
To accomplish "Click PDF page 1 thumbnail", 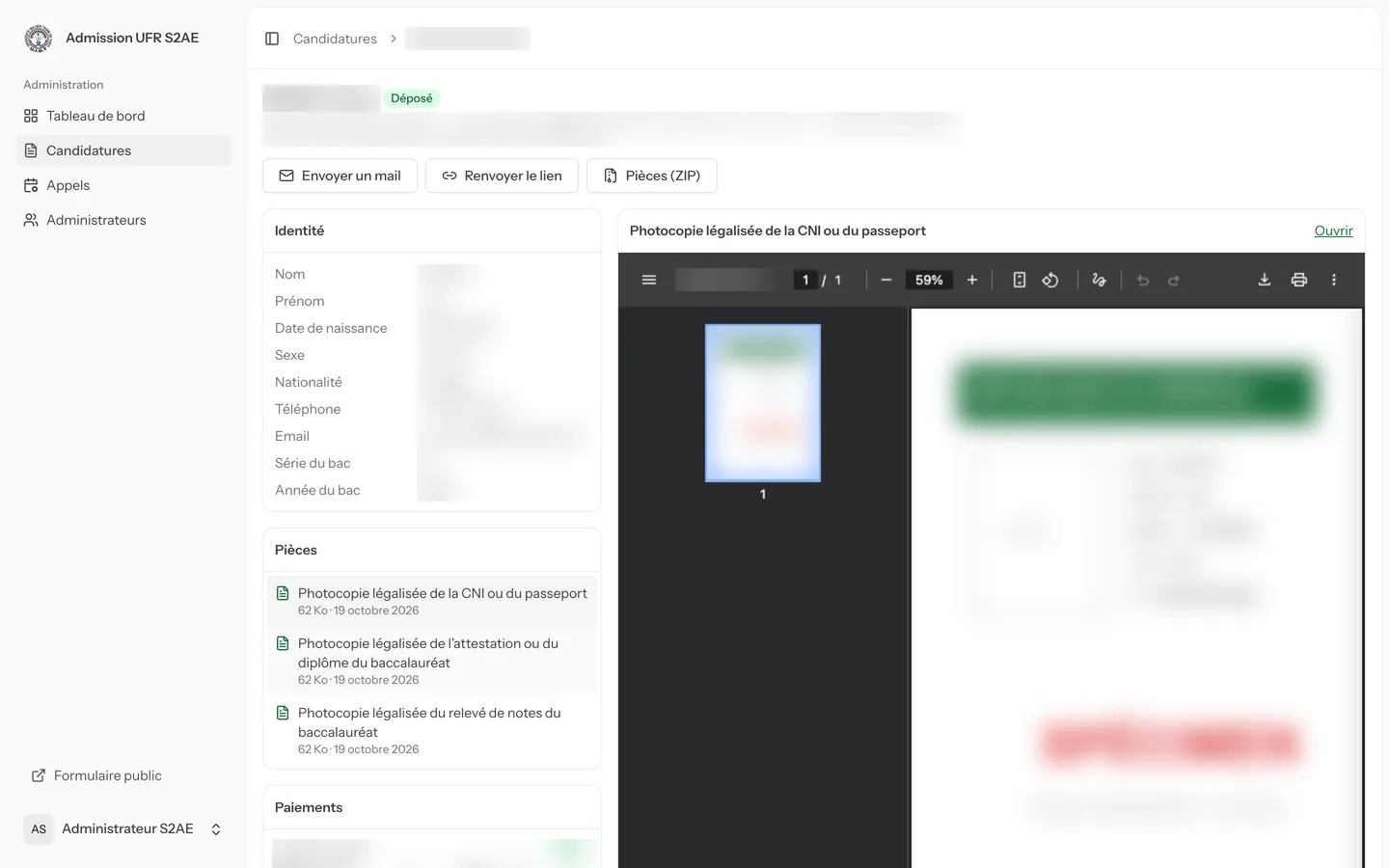I will click(763, 402).
